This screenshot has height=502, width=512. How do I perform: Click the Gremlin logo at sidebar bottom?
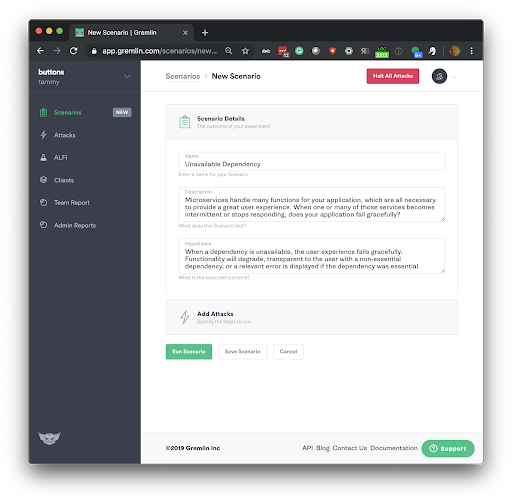coord(49,438)
